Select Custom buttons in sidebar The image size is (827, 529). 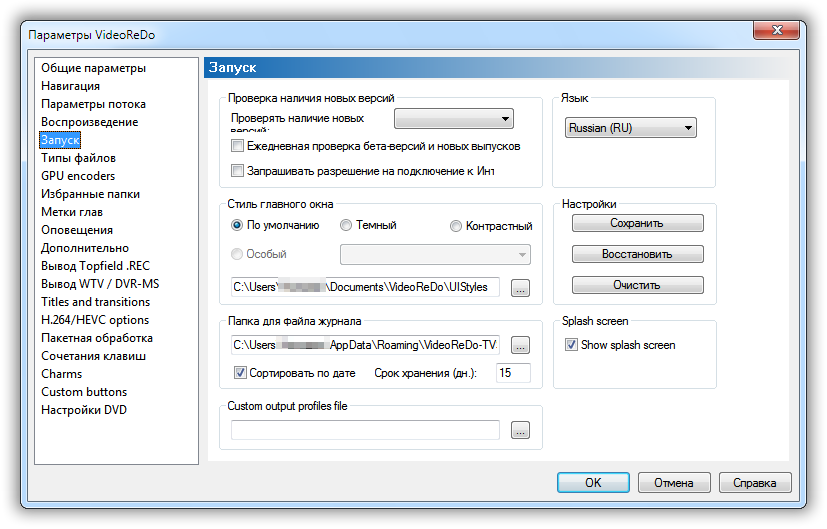[84, 391]
